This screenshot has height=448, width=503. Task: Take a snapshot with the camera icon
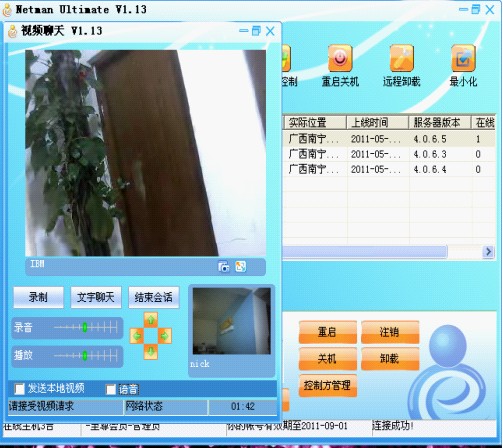click(x=224, y=267)
